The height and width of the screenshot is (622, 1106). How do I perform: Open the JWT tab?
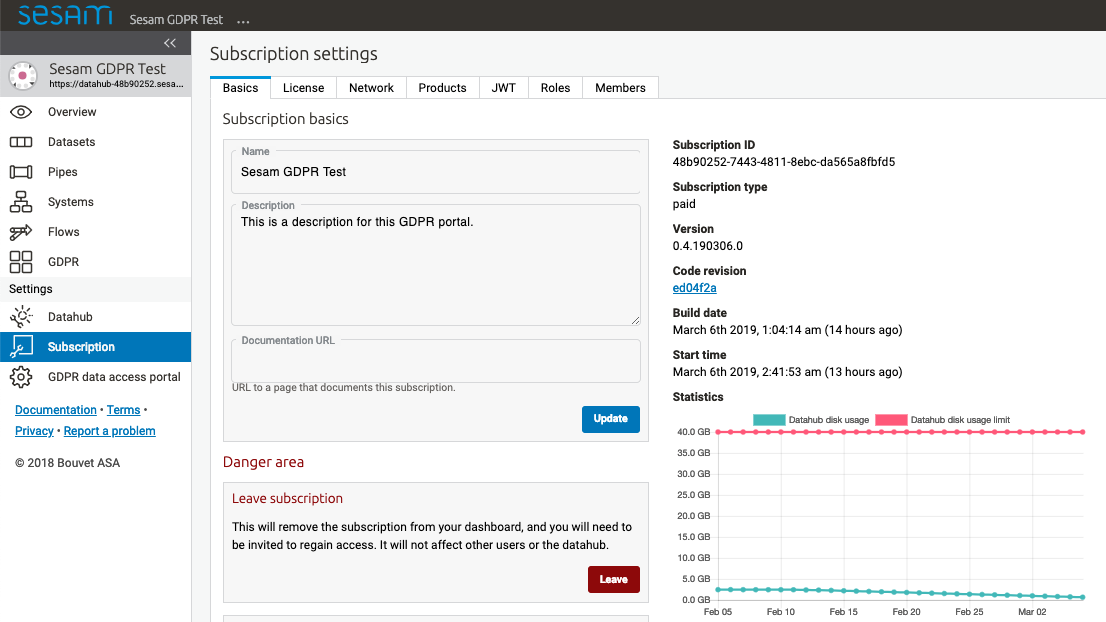point(504,87)
